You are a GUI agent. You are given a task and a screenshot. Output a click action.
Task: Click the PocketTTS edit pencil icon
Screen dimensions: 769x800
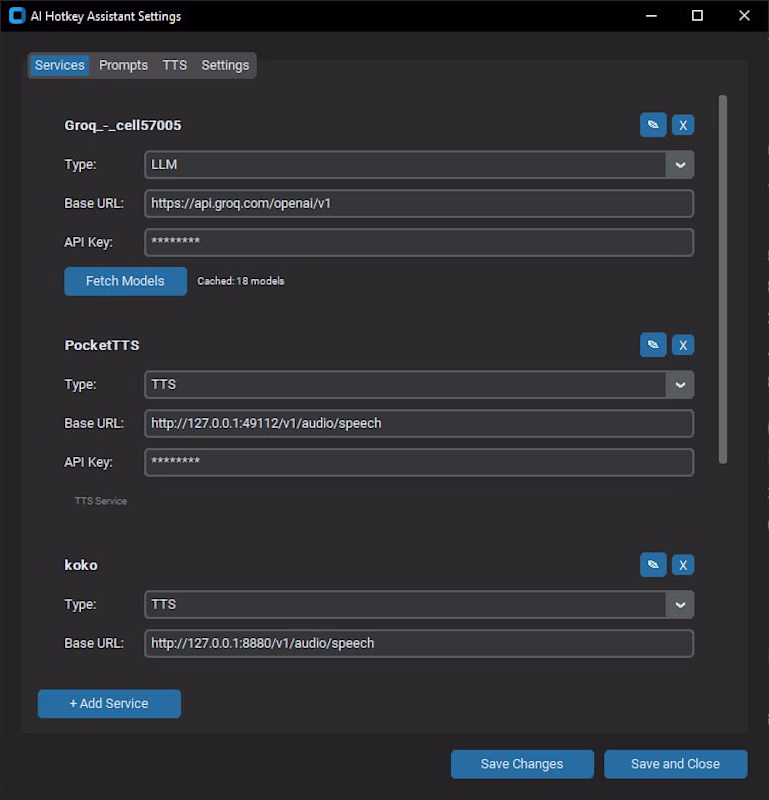[x=653, y=345]
